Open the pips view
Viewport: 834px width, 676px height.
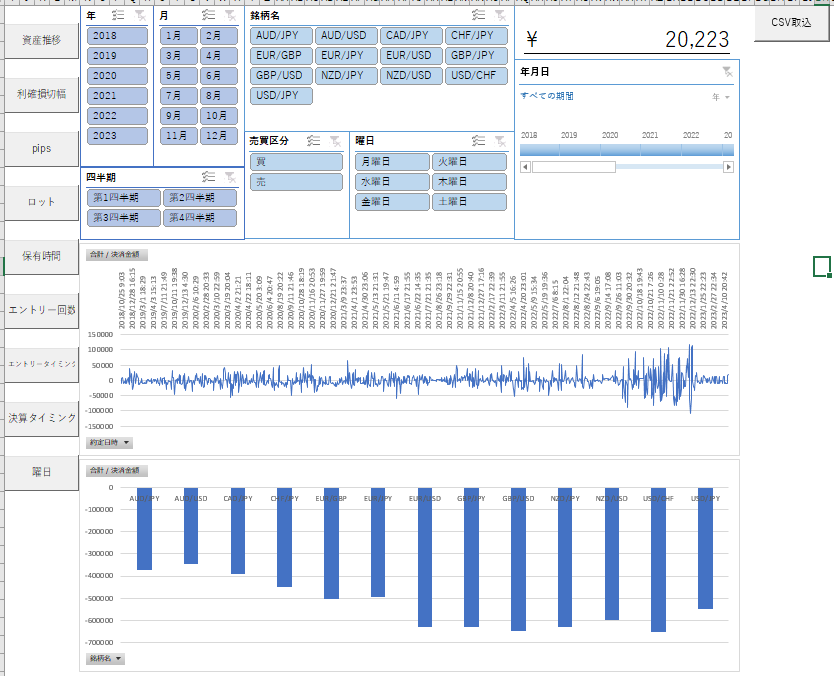point(41,149)
